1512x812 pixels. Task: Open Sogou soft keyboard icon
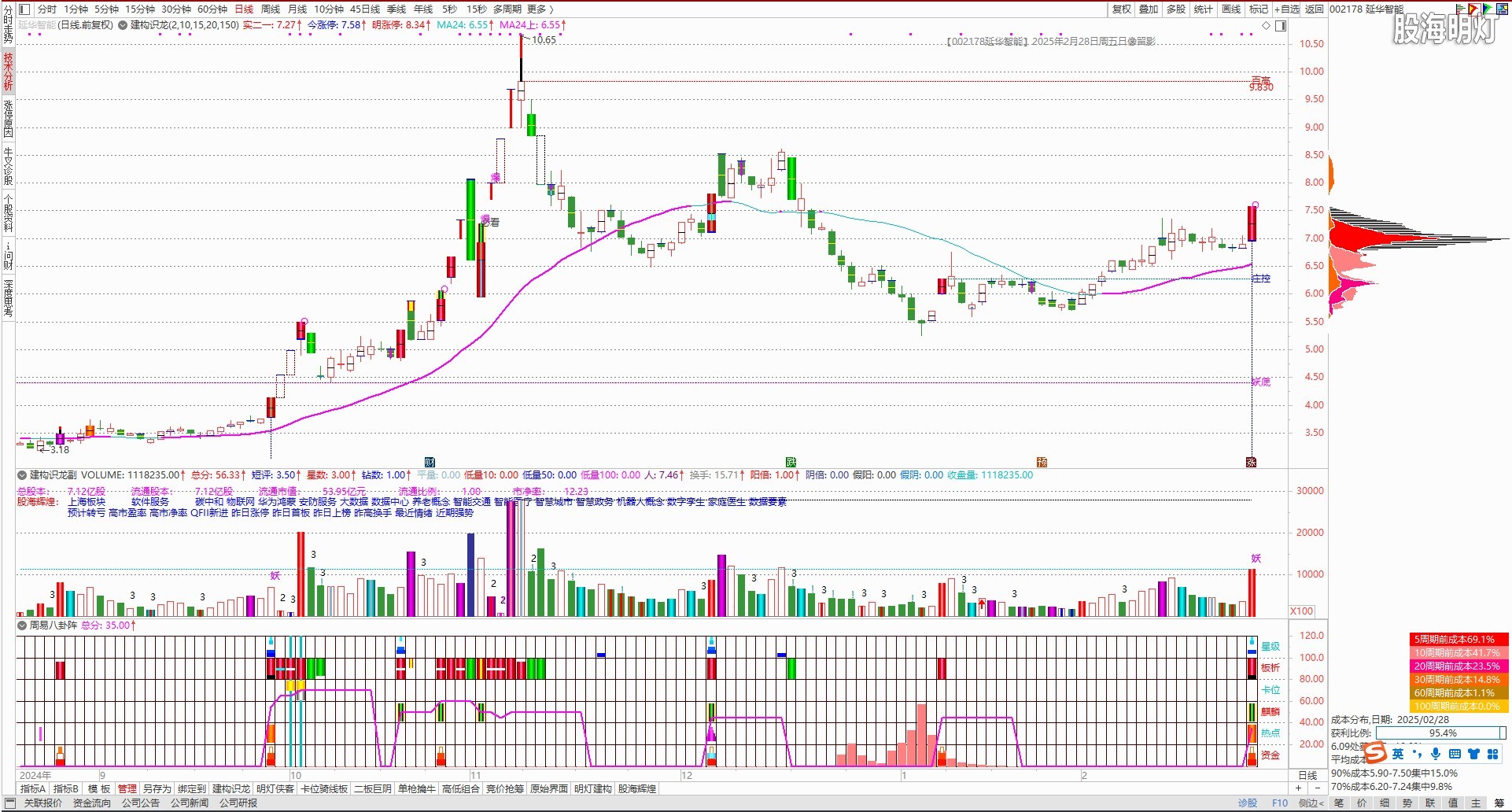[x=1455, y=754]
